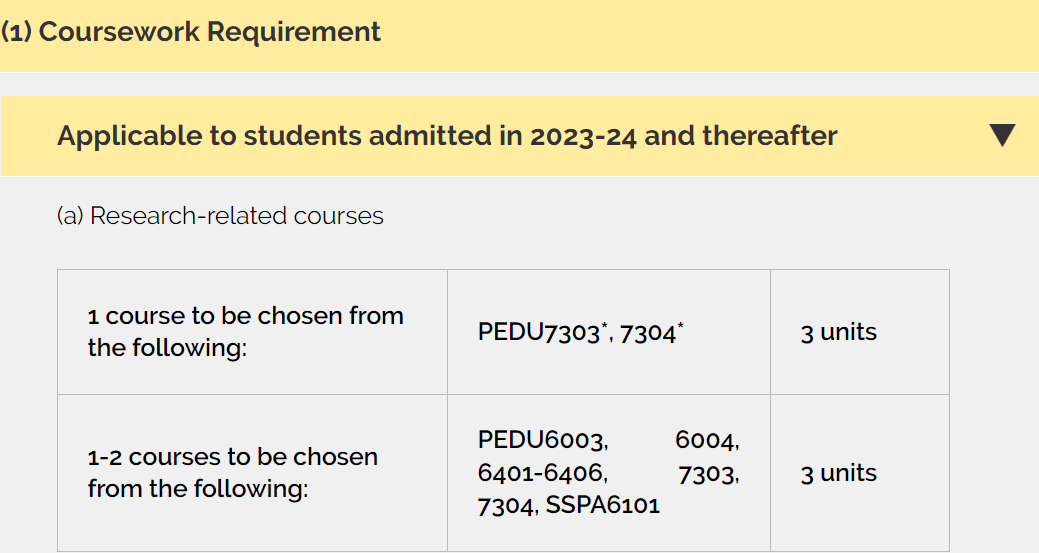The height and width of the screenshot is (553, 1039).
Task: Click the 6004 course code
Action: click(707, 440)
